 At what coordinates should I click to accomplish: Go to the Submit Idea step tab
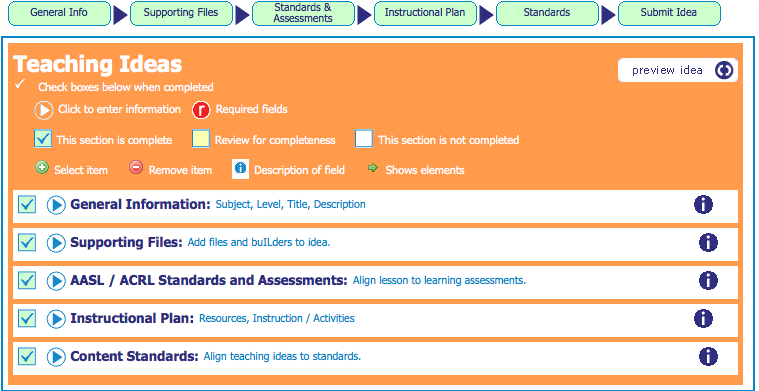click(x=669, y=13)
